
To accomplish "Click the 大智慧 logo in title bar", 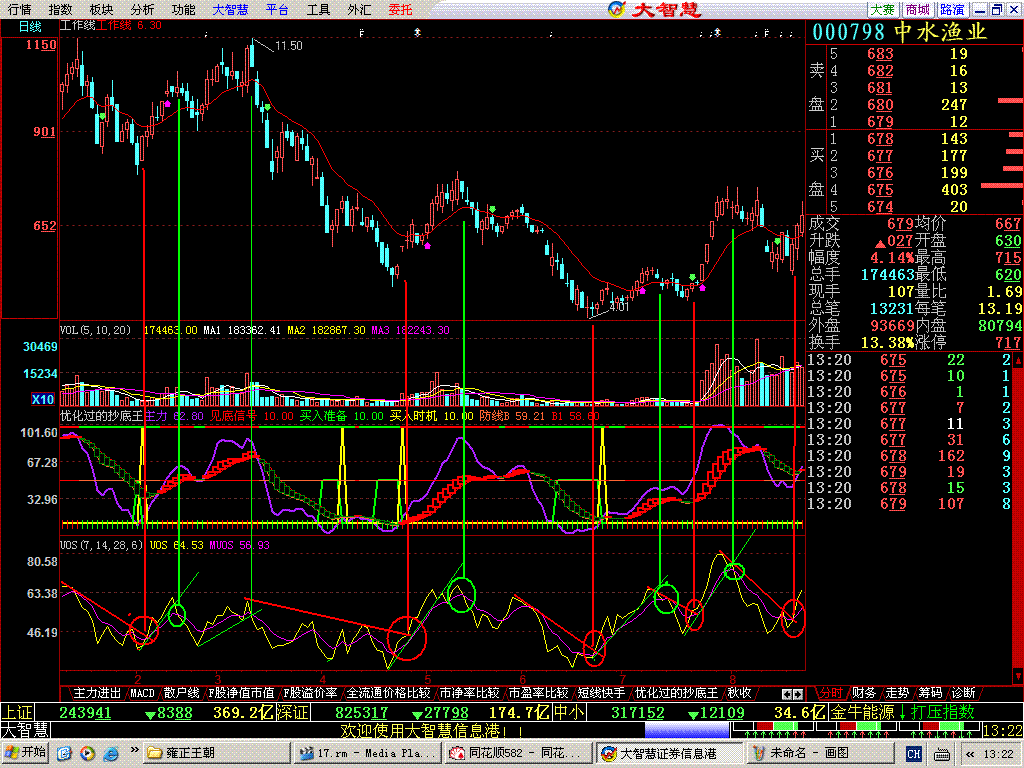I will pyautogui.click(x=654, y=9).
